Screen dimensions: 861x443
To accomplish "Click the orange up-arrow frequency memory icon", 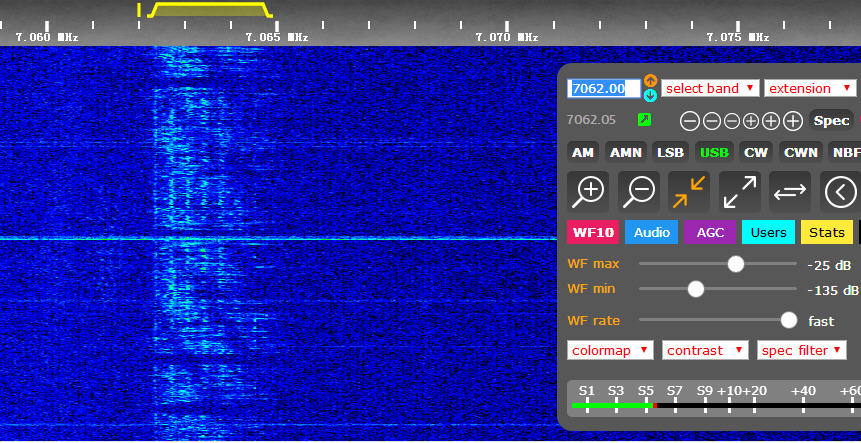I will [x=650, y=80].
